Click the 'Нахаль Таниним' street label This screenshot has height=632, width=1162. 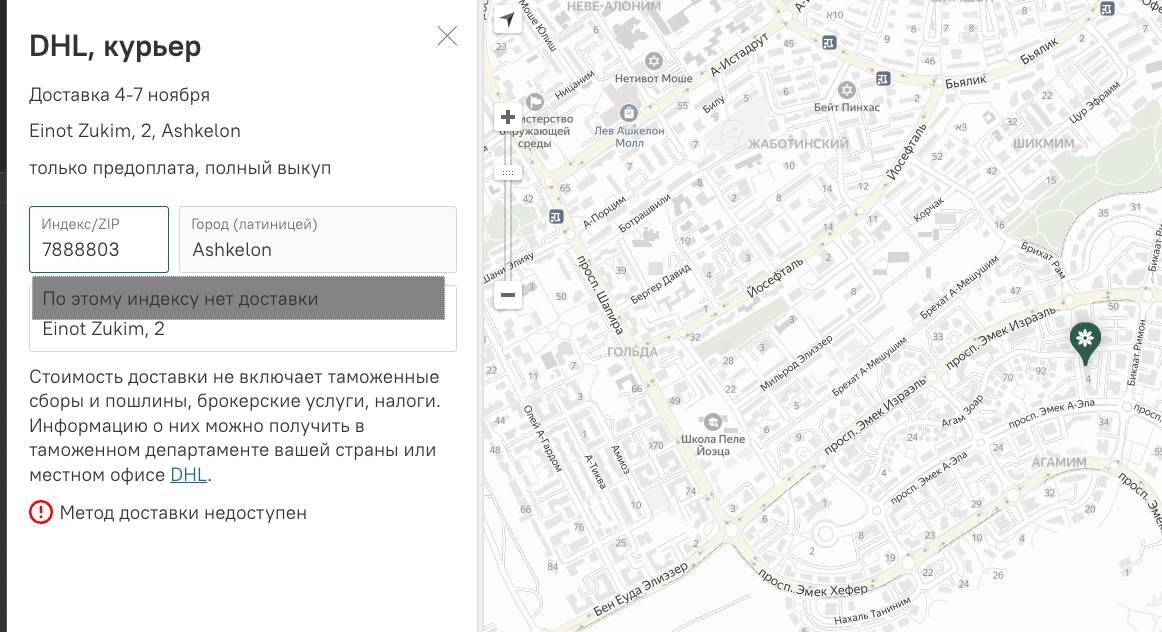coord(872,611)
